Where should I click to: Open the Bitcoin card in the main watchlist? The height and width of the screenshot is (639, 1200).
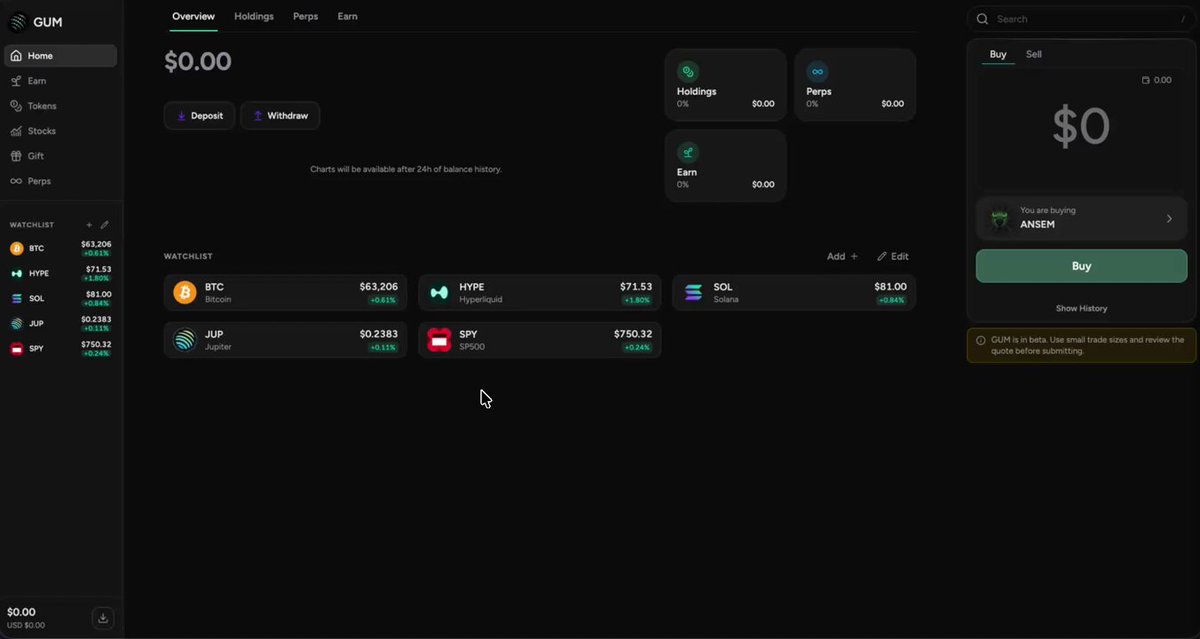tap(285, 292)
